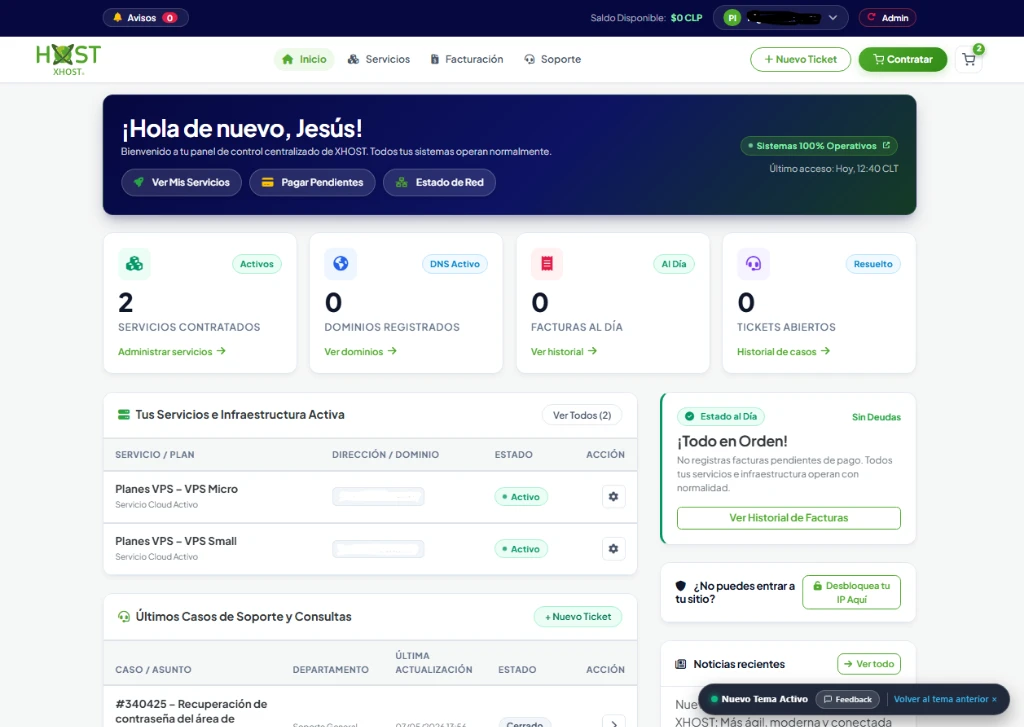
Task: Click Ver todo in Noticias recientes
Action: [x=869, y=664]
